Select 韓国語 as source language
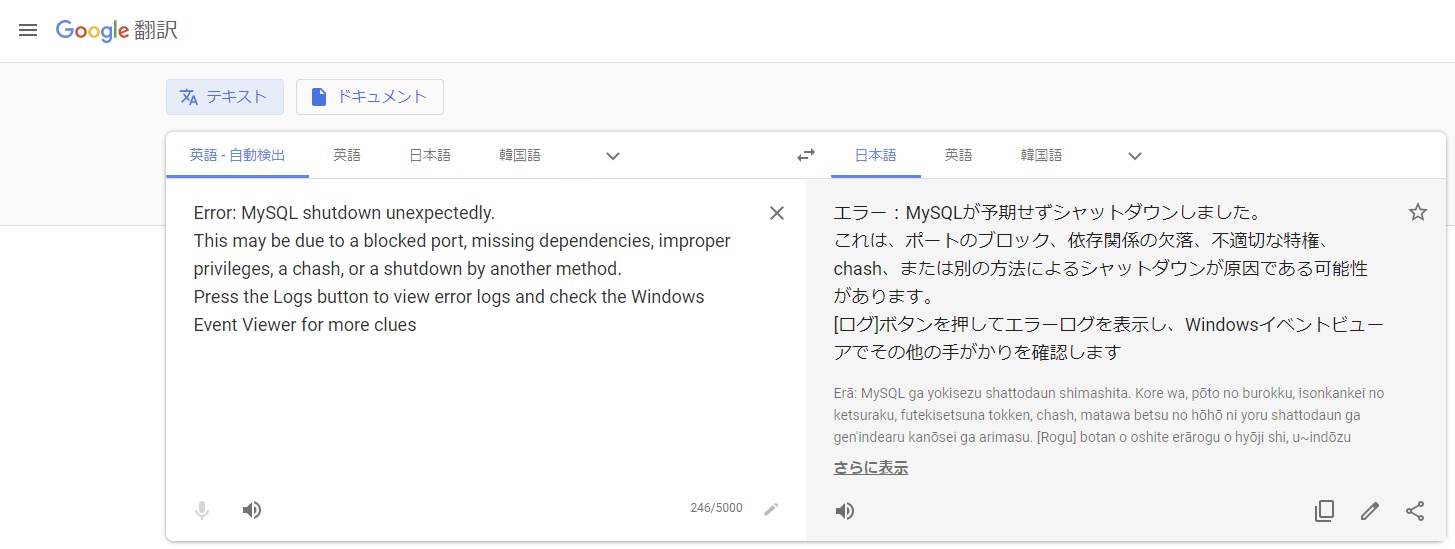This screenshot has height=549, width=1455. click(520, 155)
